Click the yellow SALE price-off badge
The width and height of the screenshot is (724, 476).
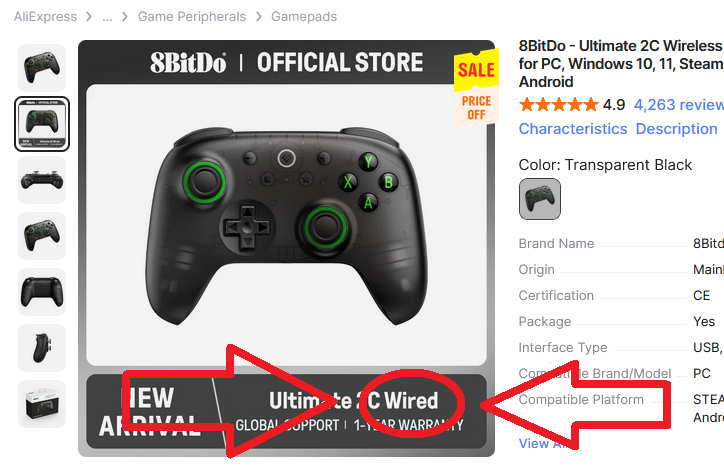pos(477,88)
